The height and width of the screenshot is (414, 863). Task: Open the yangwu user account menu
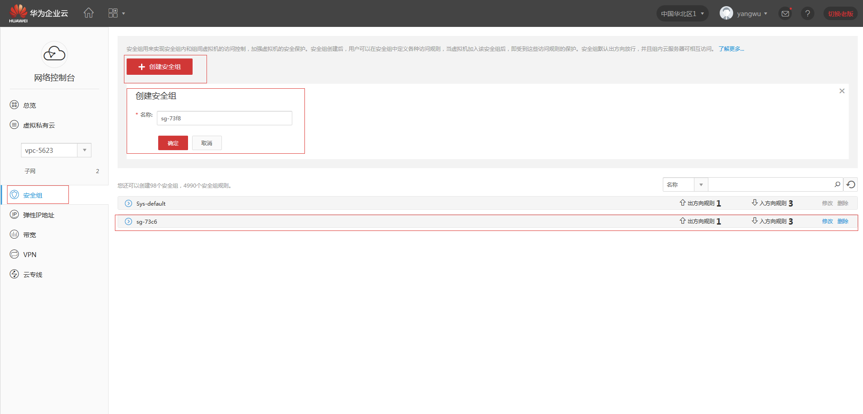[x=744, y=14]
